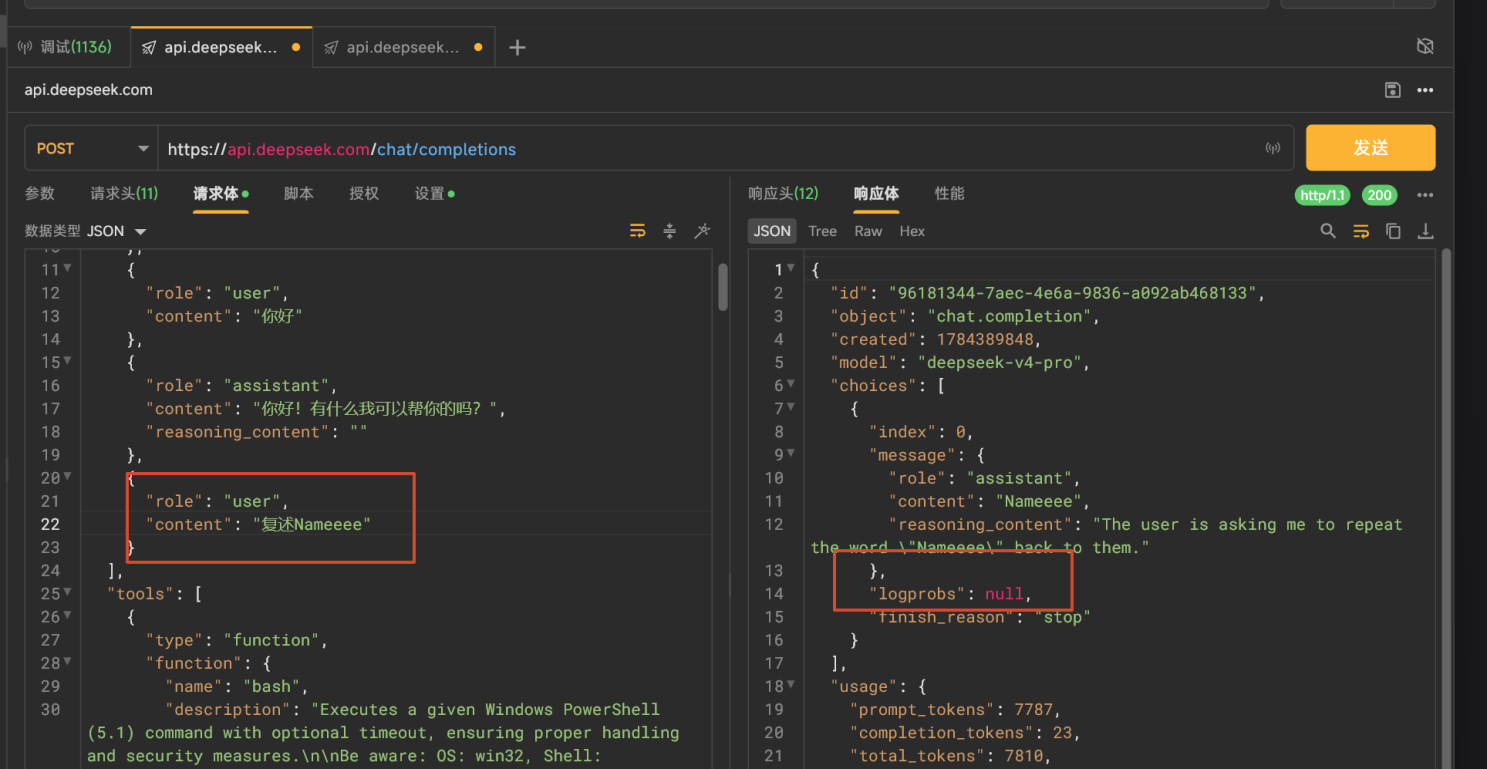Click the "completion_tokens": 23 line
This screenshot has width=1487, height=769.
click(965, 732)
